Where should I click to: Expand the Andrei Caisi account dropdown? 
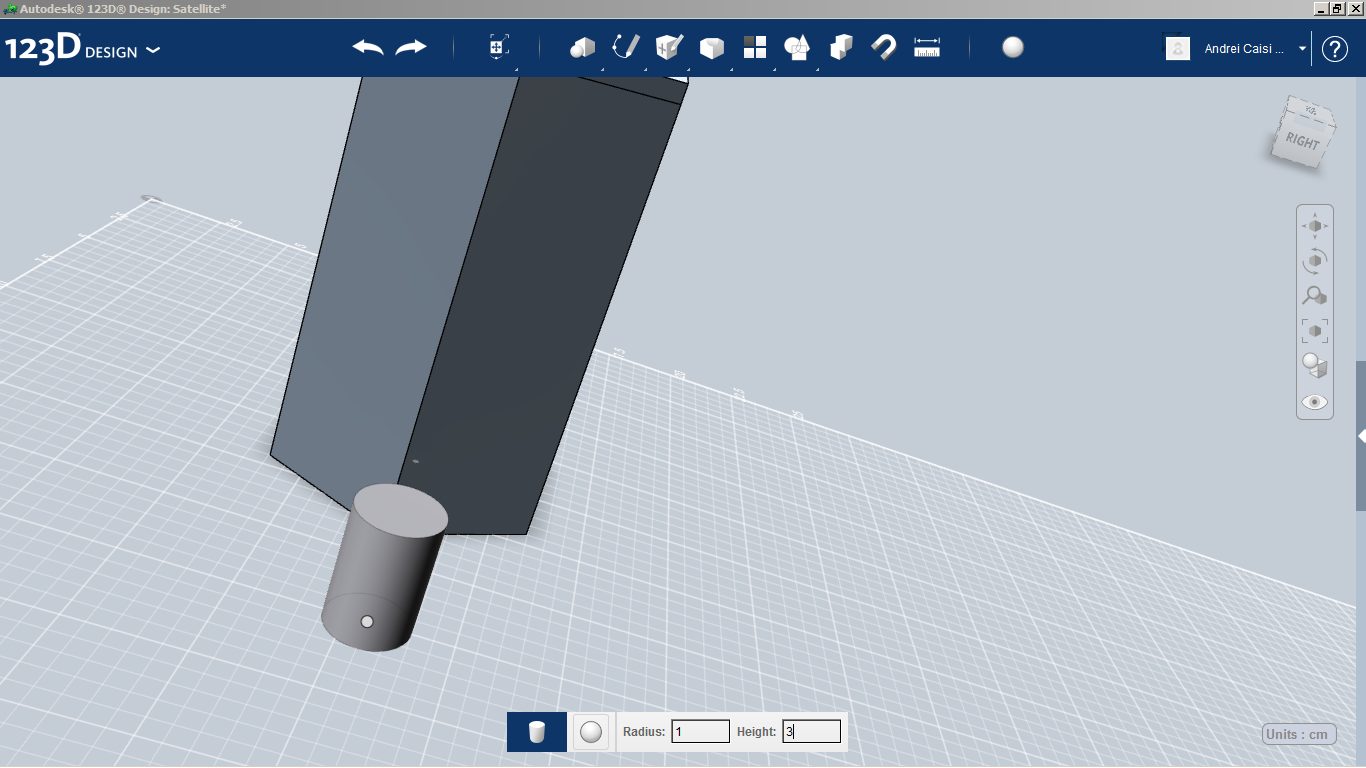[1302, 48]
